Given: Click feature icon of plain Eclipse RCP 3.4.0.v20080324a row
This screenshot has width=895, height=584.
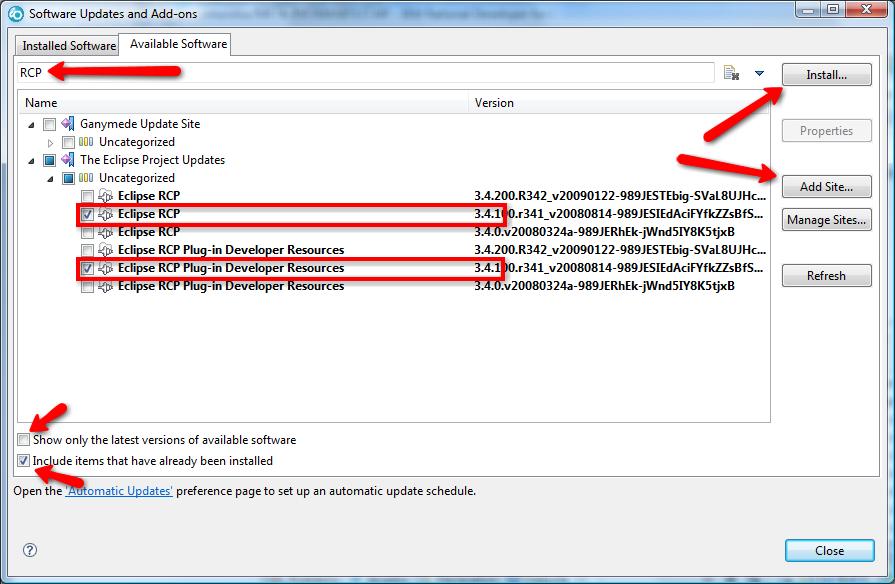Looking at the screenshot, I should pyautogui.click(x=106, y=232).
